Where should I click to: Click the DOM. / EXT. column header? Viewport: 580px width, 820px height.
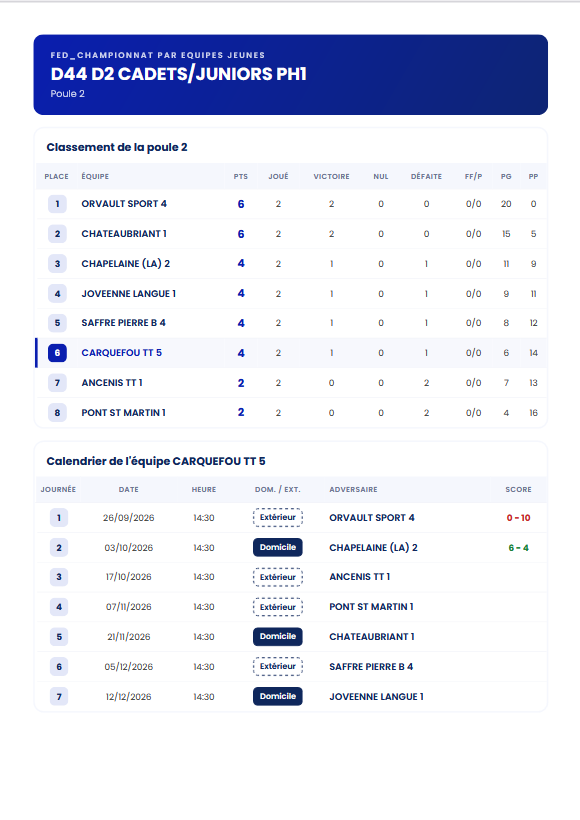pyautogui.click(x=278, y=489)
